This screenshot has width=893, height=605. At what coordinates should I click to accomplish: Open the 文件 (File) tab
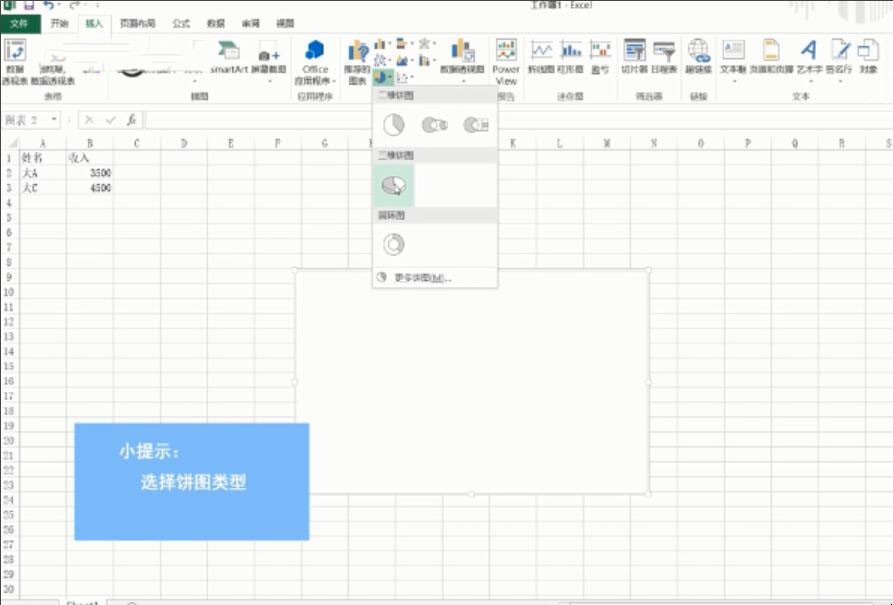pyautogui.click(x=19, y=22)
